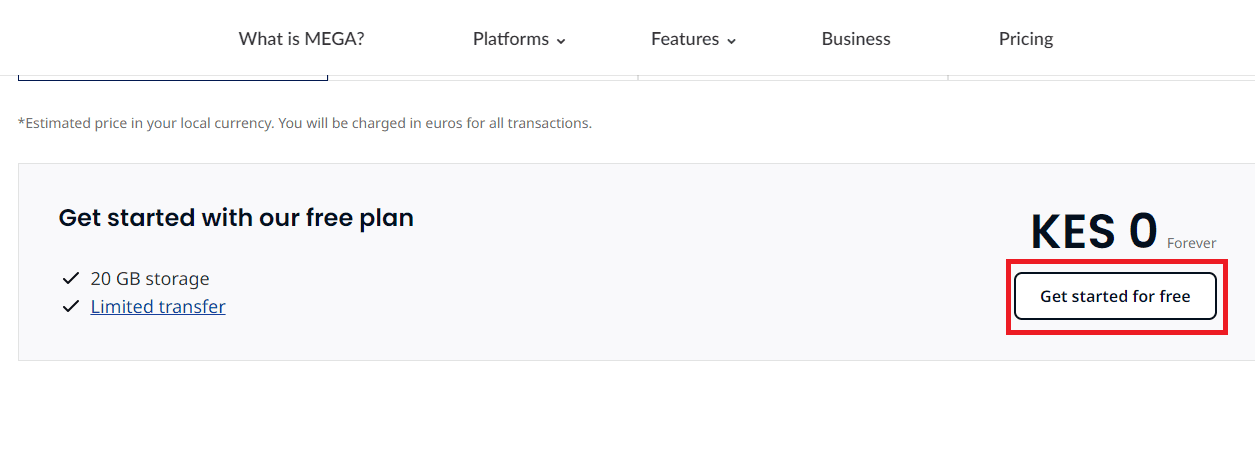This screenshot has height=460, width=1255.
Task: Go to the Business page
Action: [856, 39]
